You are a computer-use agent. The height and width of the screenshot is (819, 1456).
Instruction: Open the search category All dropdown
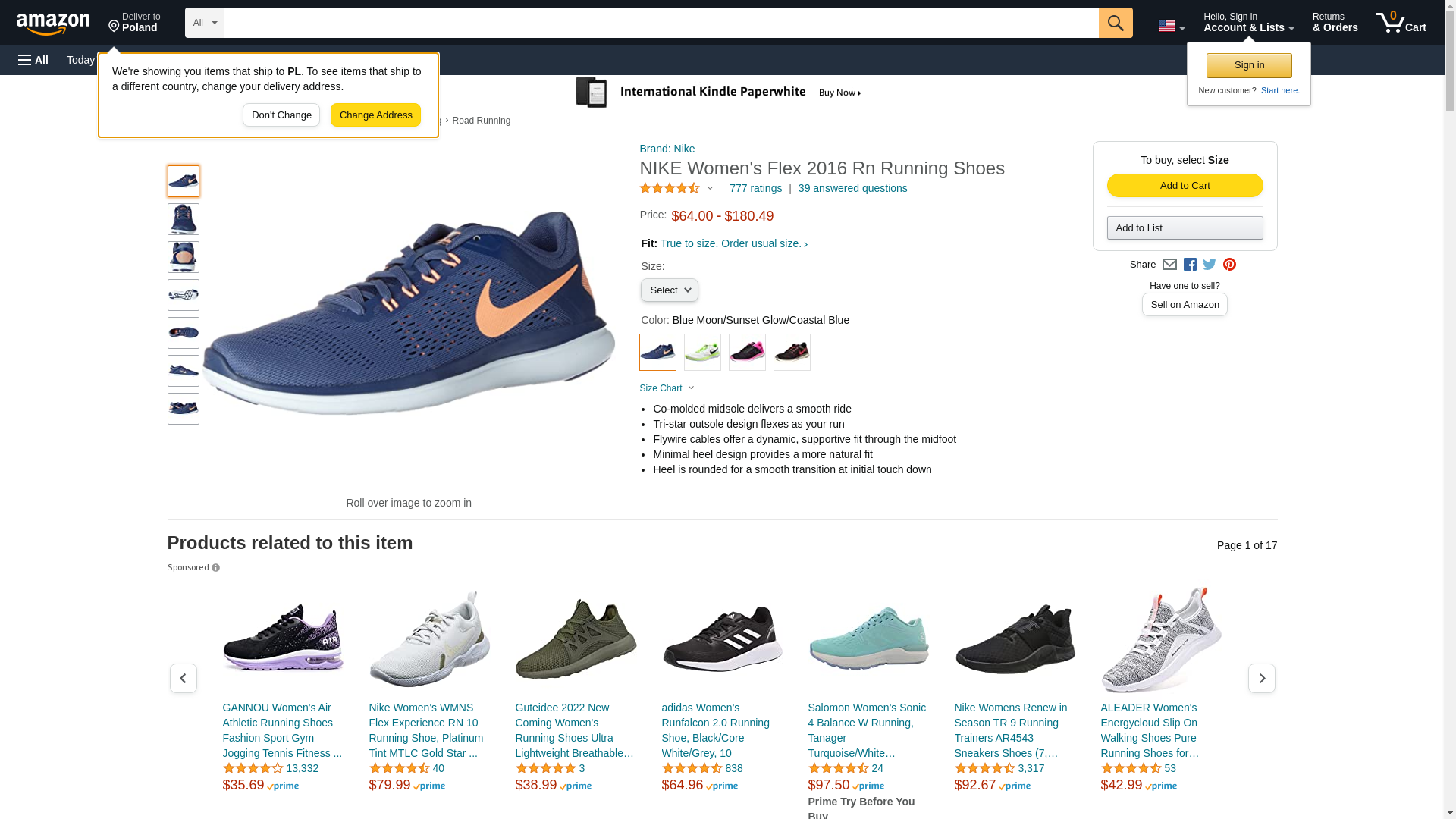pos(204,23)
